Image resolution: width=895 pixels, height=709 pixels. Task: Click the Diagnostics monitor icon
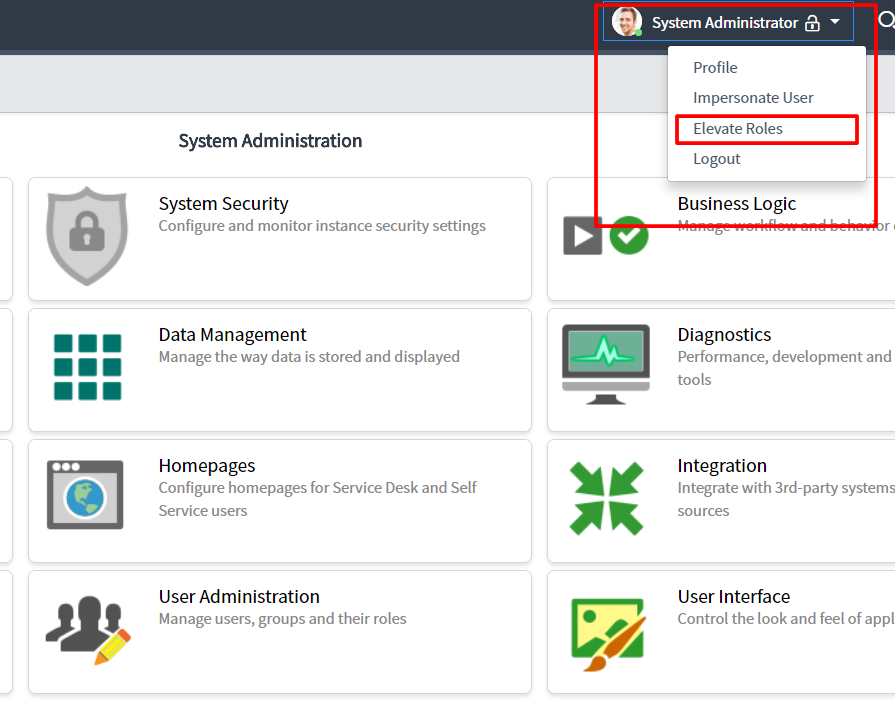click(606, 364)
